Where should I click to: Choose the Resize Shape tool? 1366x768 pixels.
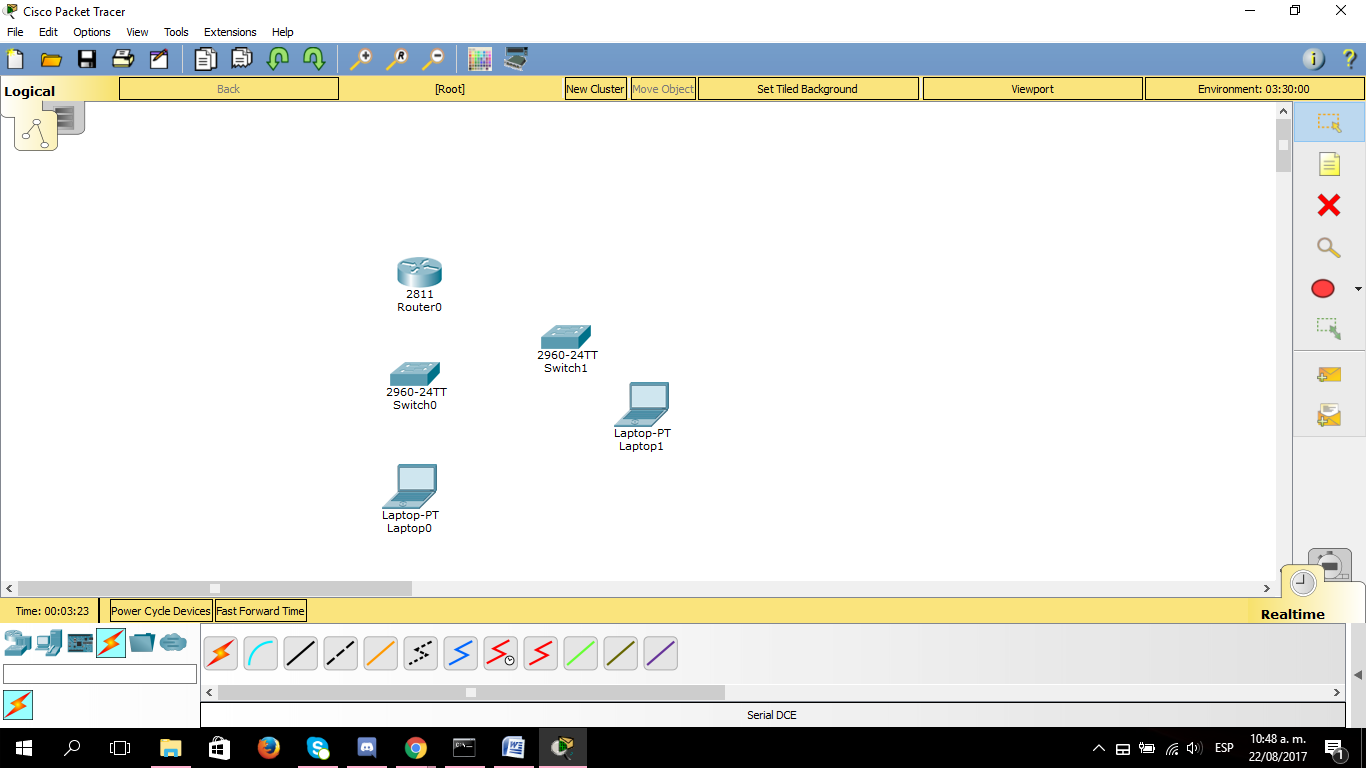point(1328,329)
